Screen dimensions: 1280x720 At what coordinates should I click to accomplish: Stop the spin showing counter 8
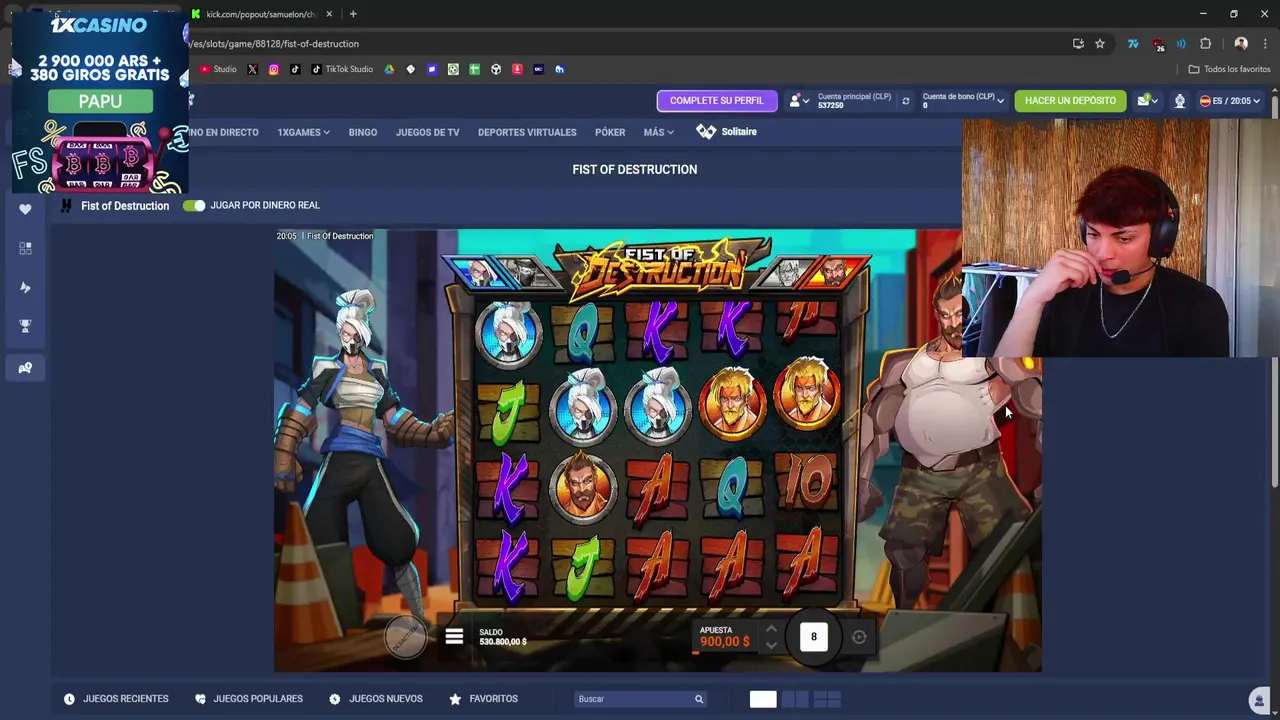point(814,637)
